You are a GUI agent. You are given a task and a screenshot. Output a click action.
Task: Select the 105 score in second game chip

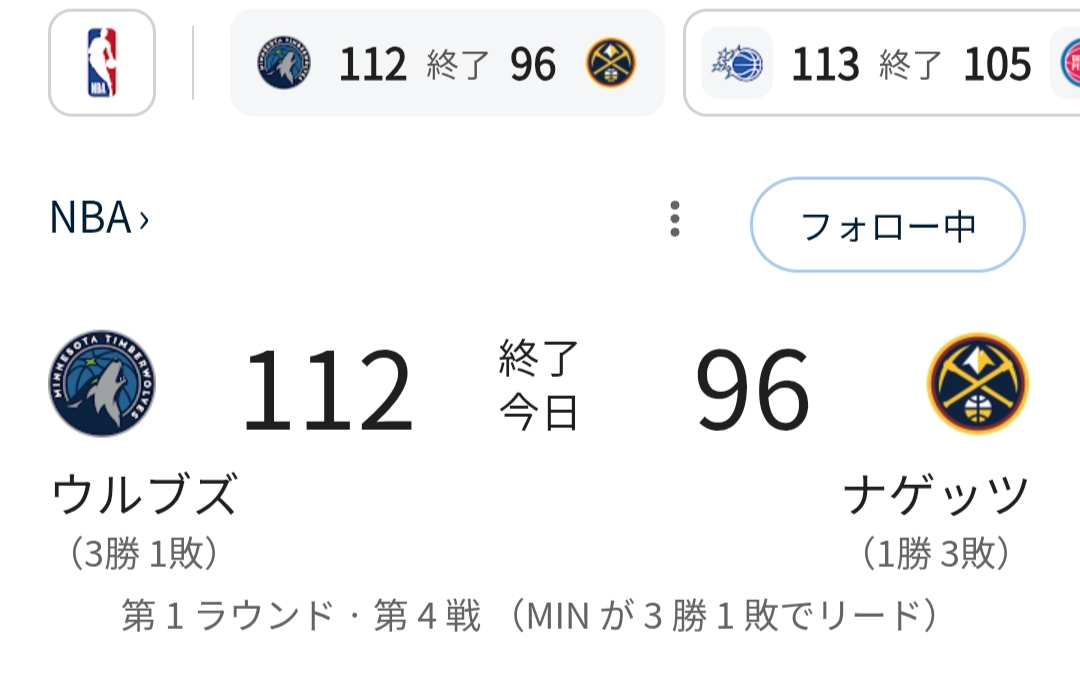click(x=997, y=65)
